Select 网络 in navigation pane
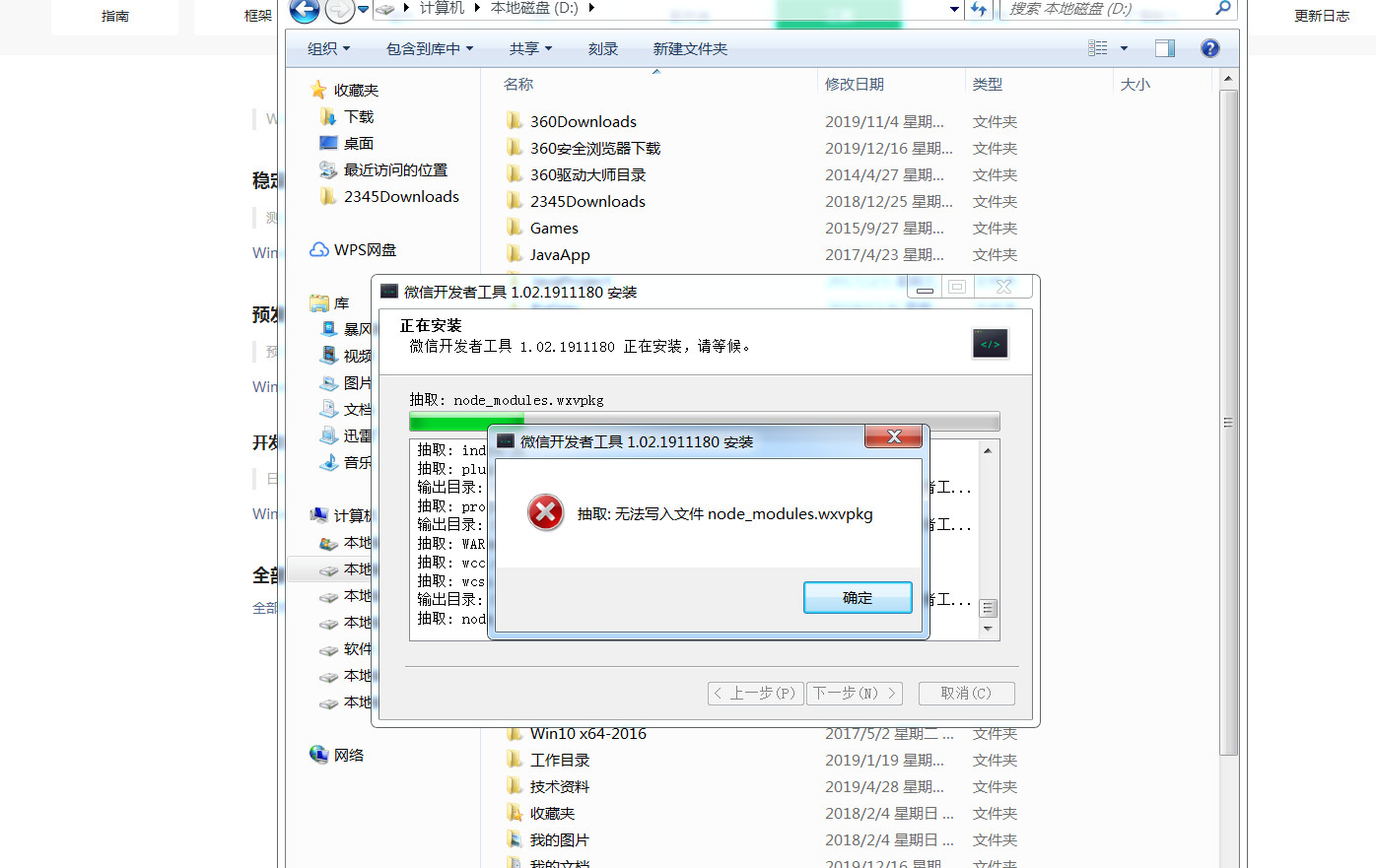 coord(349,755)
